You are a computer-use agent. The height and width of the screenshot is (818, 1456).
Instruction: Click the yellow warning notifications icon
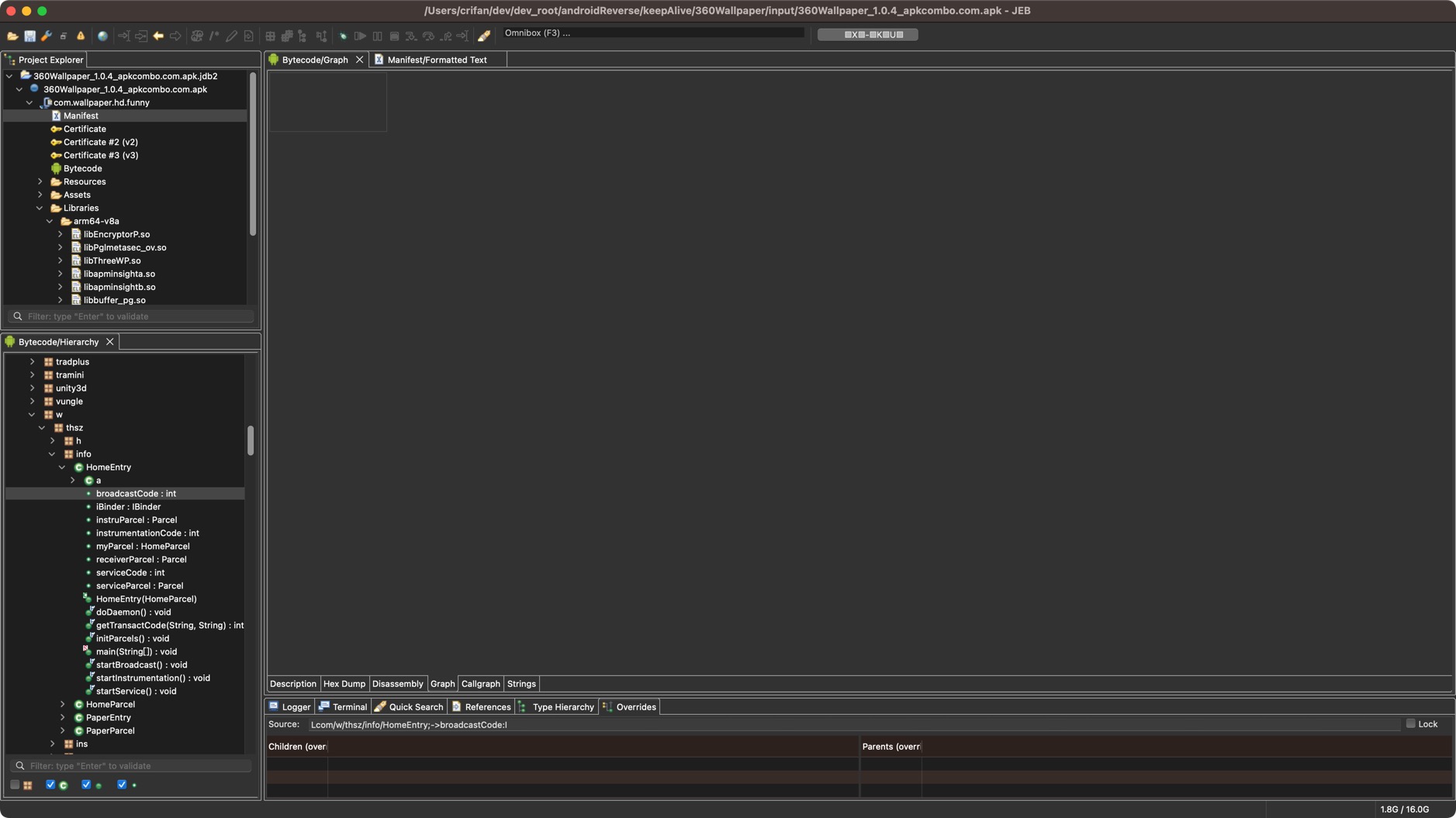click(81, 36)
